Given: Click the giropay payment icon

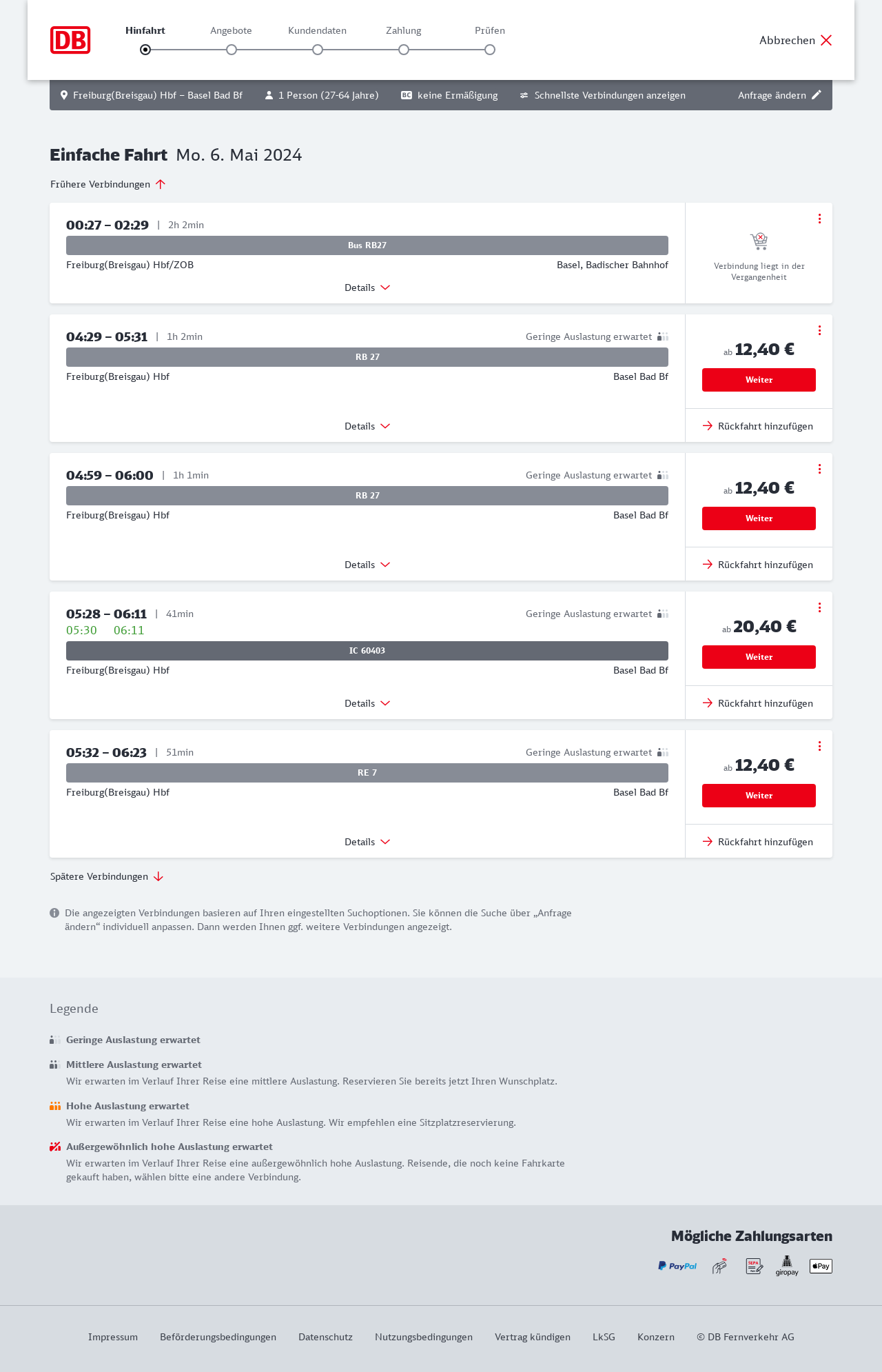Looking at the screenshot, I should tap(787, 1266).
